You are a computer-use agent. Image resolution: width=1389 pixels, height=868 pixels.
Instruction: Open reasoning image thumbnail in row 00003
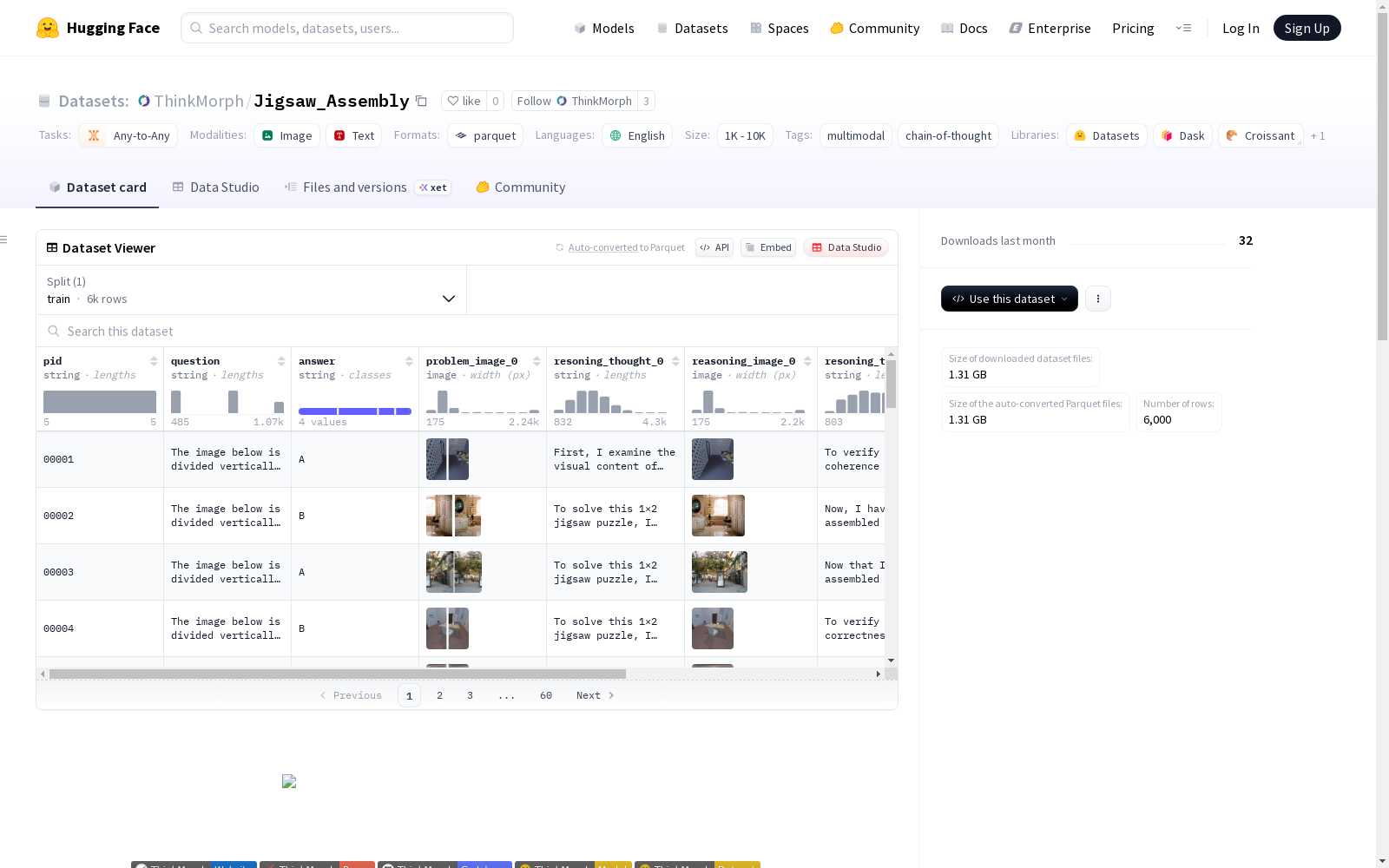720,572
